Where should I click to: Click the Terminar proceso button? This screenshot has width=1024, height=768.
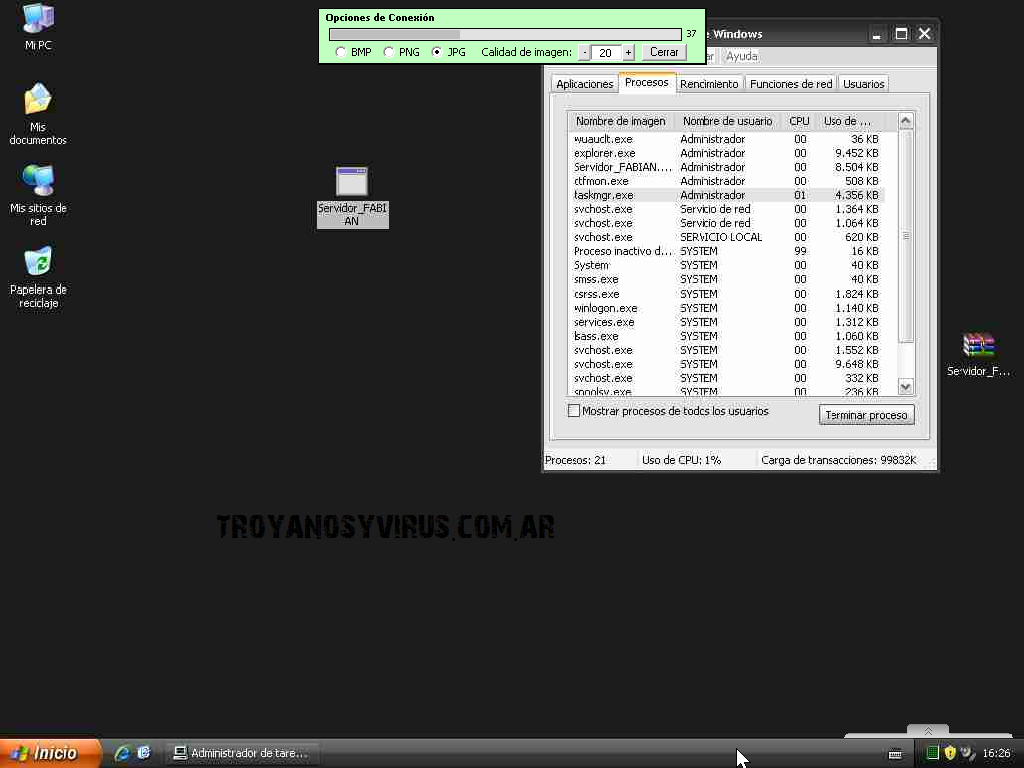tap(867, 415)
